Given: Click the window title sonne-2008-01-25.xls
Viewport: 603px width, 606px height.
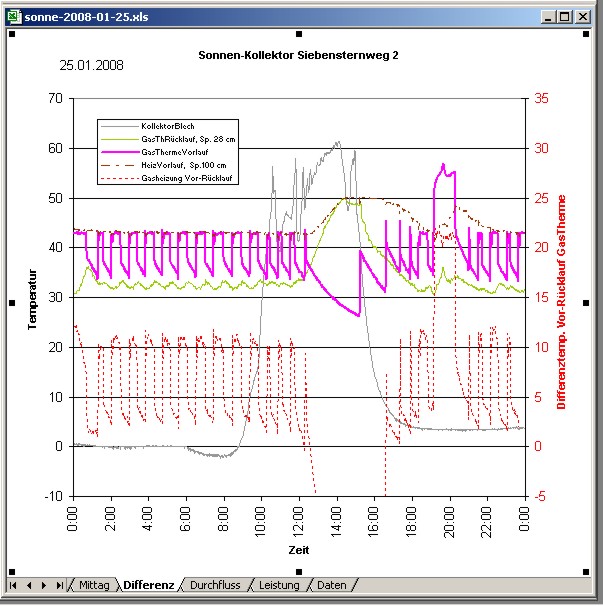Looking at the screenshot, I should point(86,17).
